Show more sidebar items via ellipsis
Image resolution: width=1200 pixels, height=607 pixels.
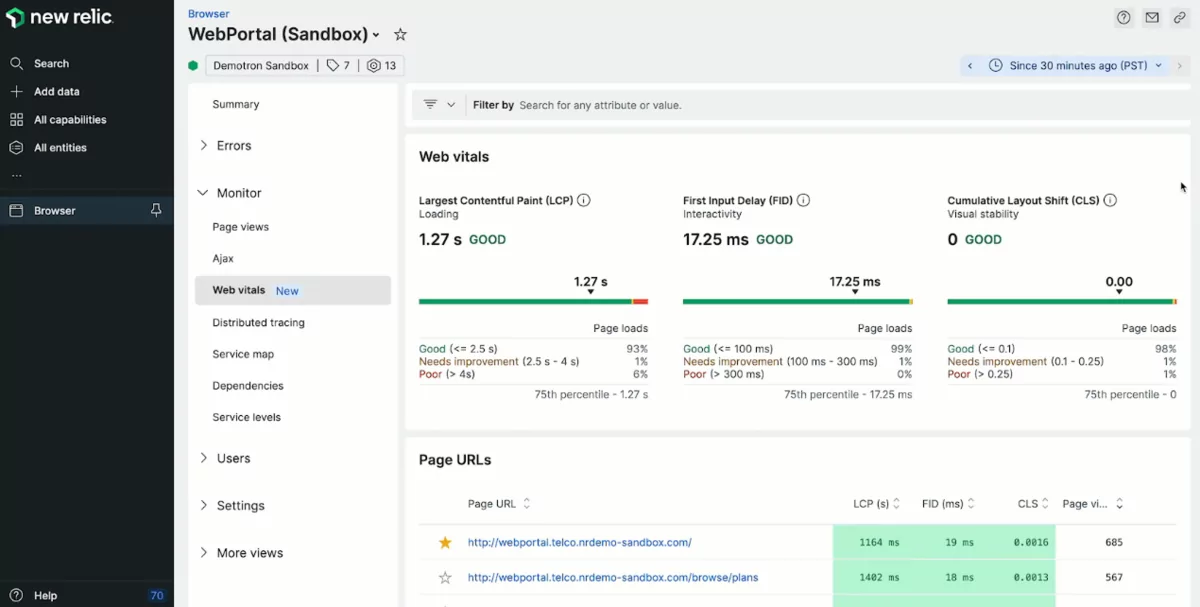[x=16, y=175]
